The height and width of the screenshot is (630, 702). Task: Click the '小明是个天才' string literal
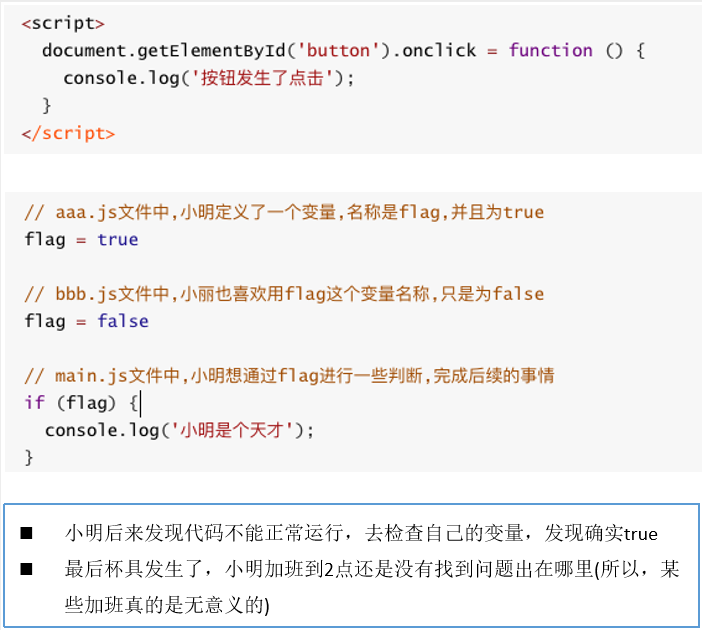(x=237, y=430)
